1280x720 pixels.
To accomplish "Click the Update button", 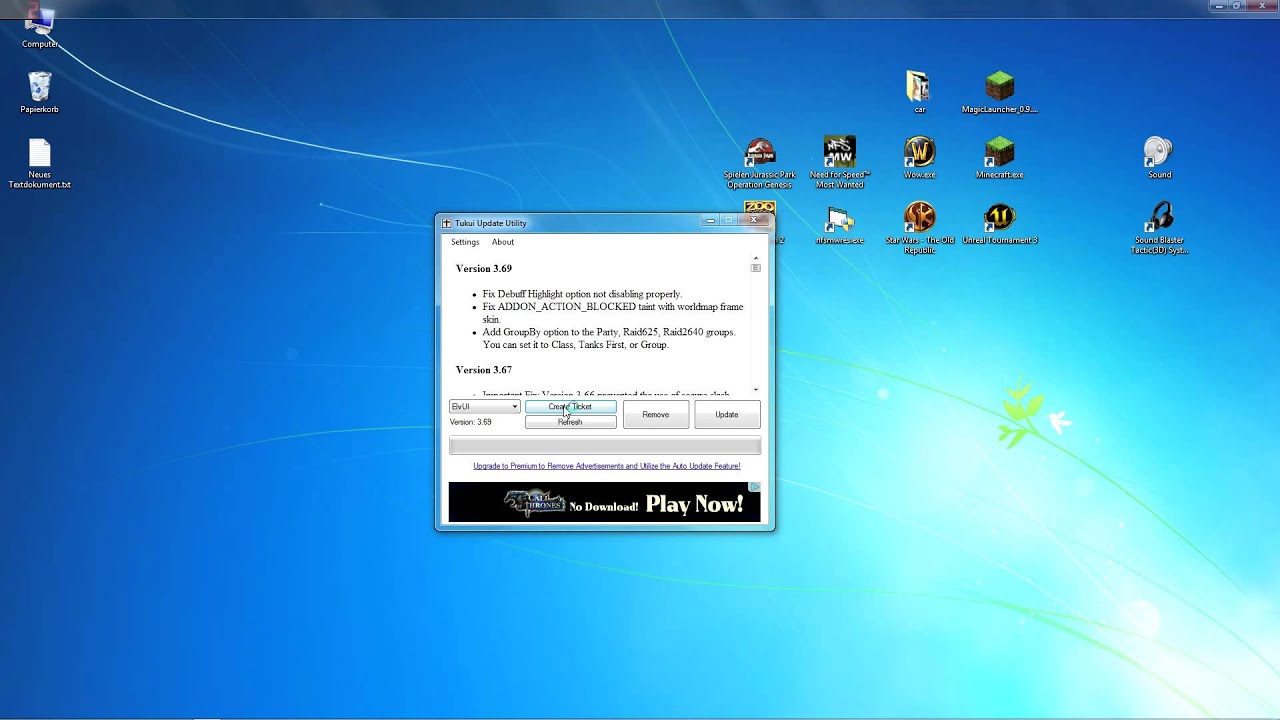I will click(x=727, y=414).
